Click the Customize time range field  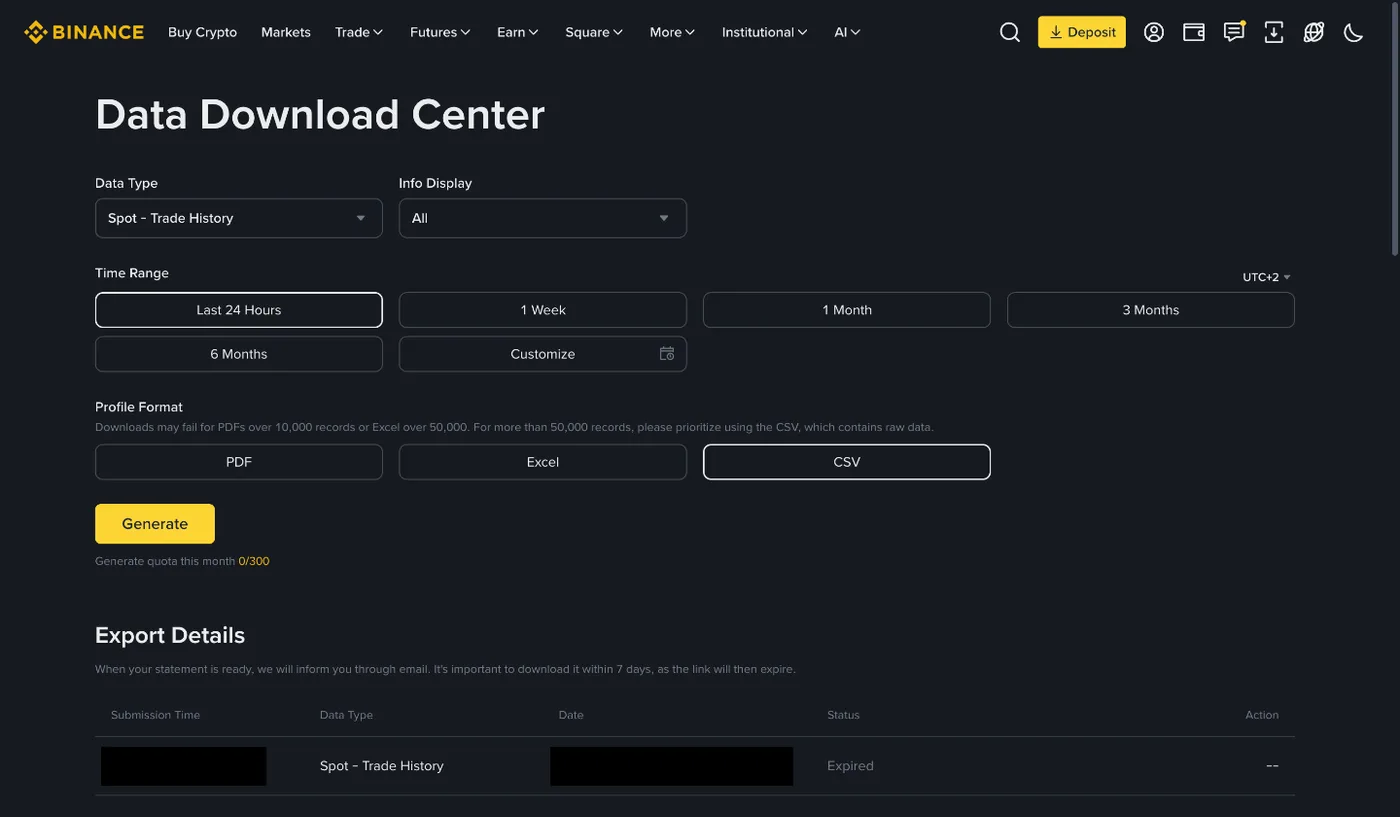543,354
